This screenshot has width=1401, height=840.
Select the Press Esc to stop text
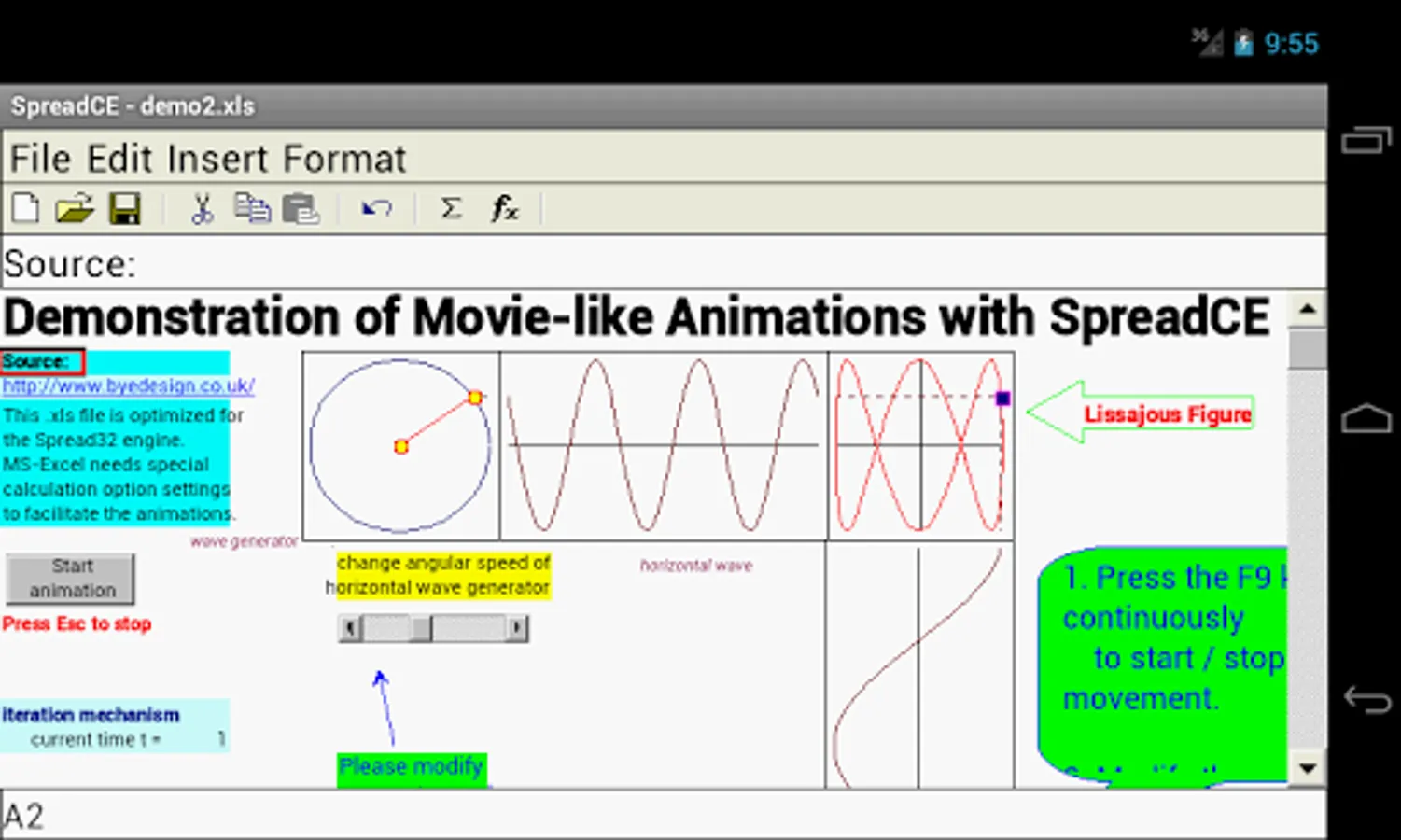coord(77,623)
